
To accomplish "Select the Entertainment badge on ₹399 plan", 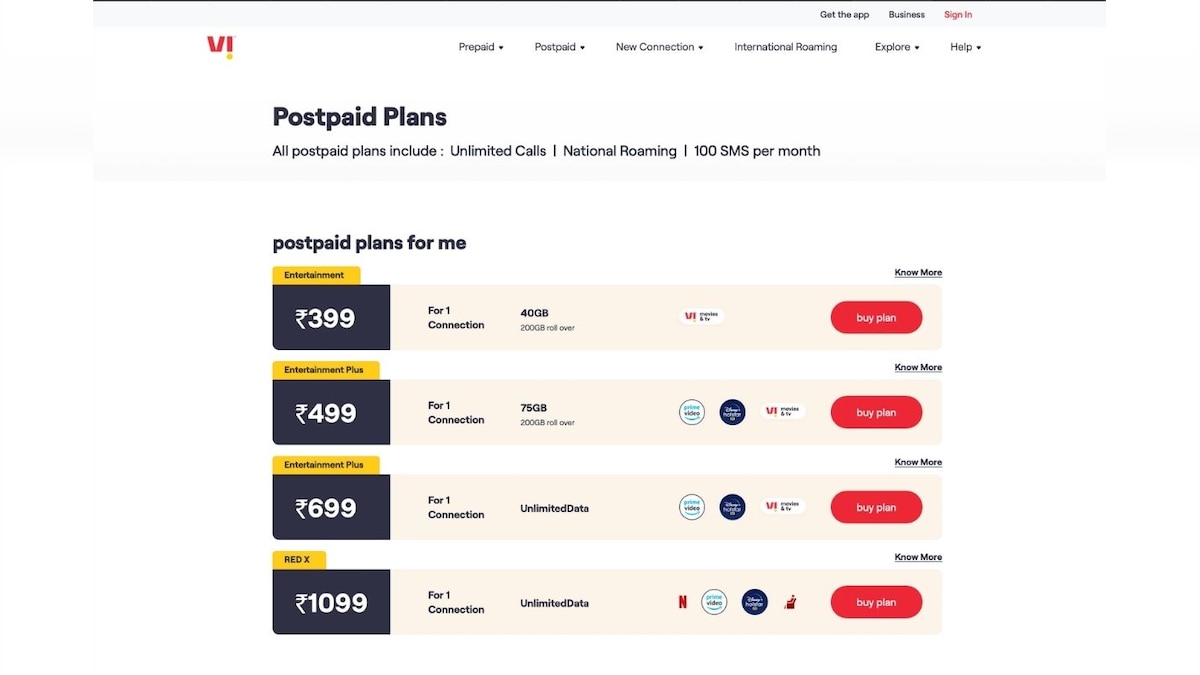I will pyautogui.click(x=316, y=274).
